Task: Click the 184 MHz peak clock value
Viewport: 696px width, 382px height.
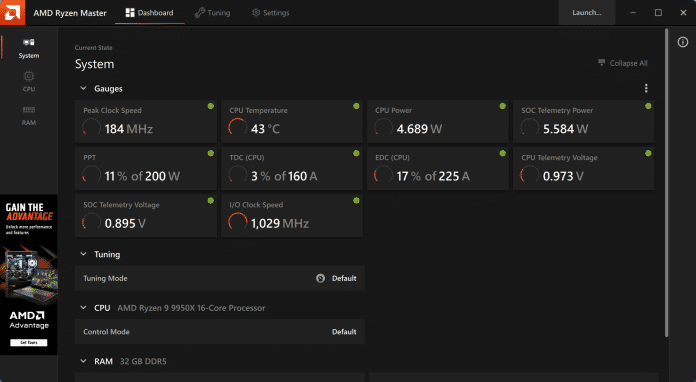Action: click(129, 129)
